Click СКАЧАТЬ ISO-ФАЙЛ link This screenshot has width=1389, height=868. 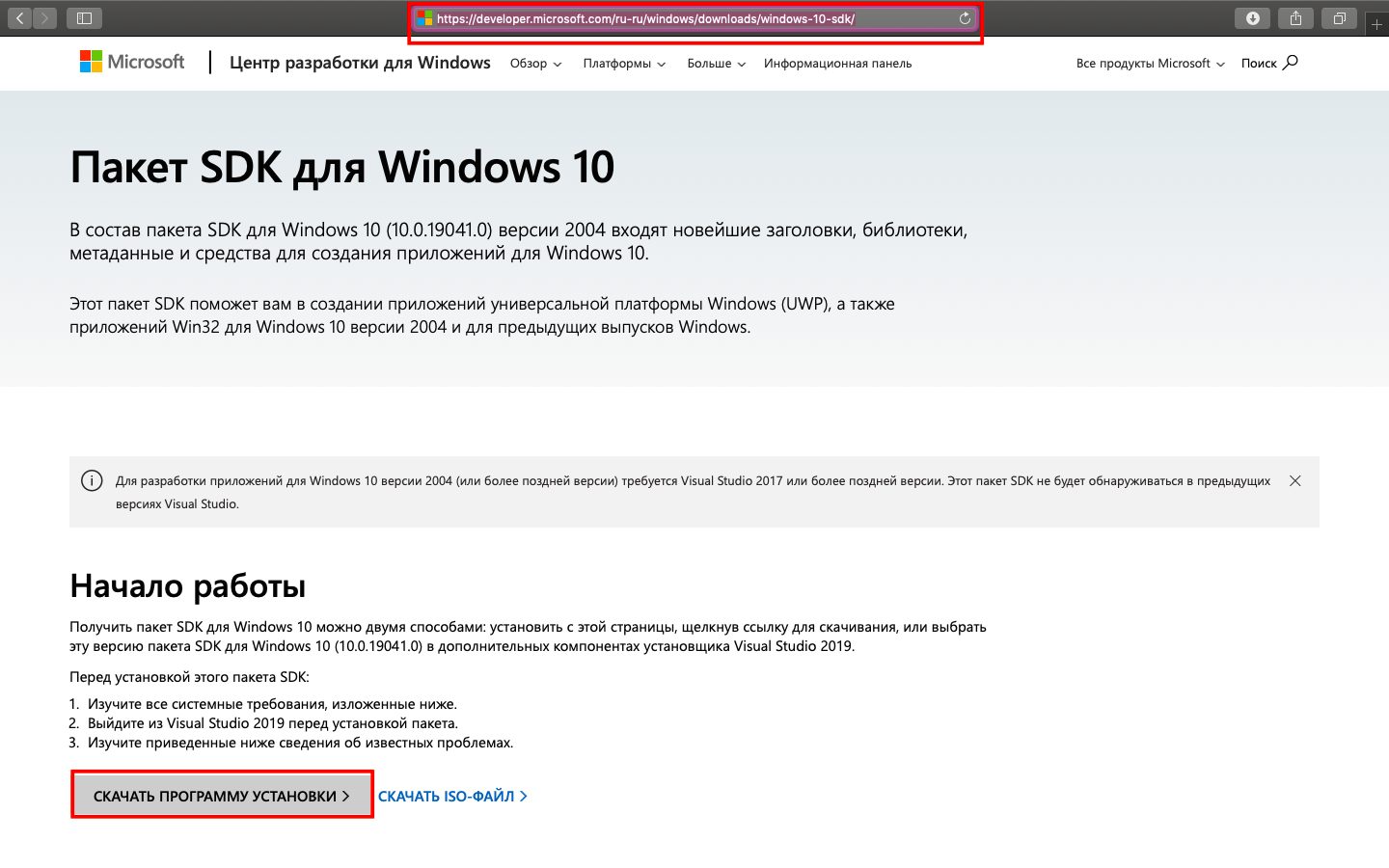click(x=452, y=797)
